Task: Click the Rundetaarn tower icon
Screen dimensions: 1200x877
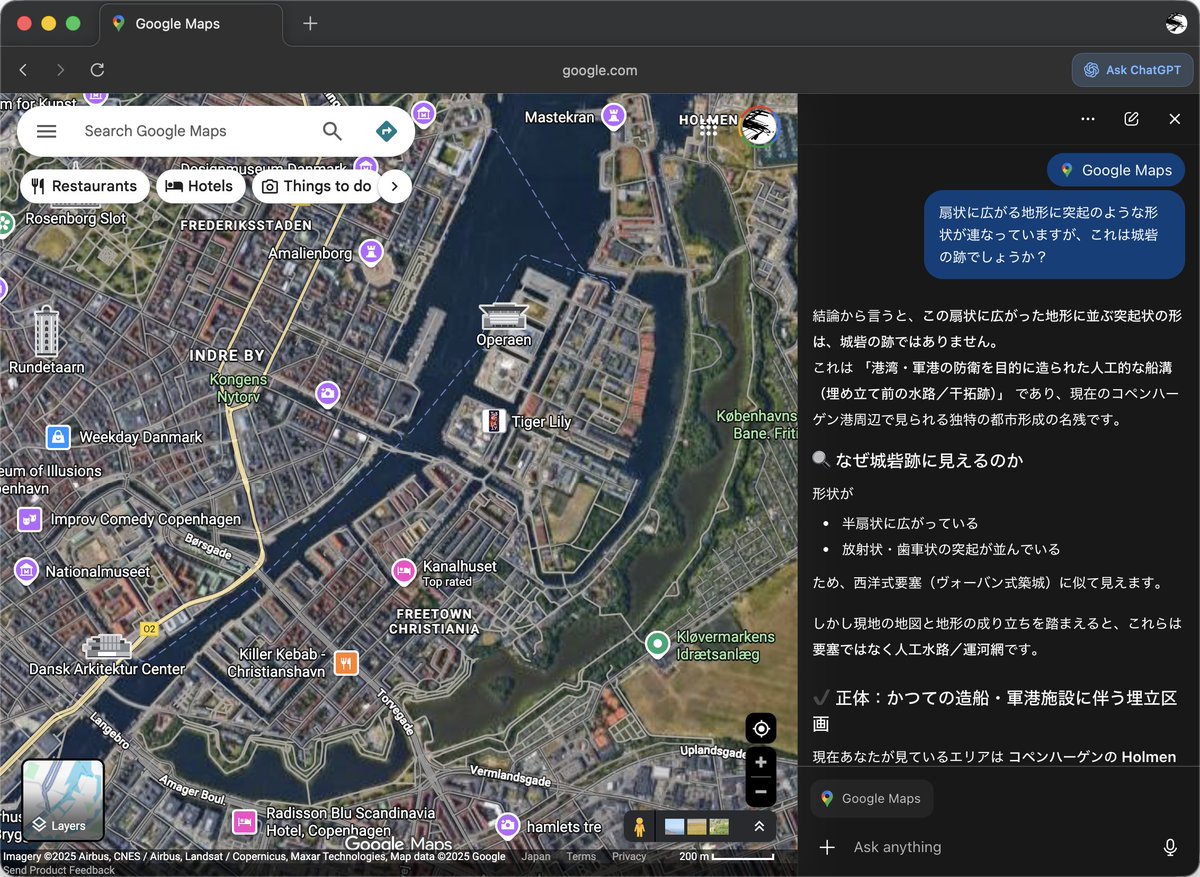Action: click(x=46, y=332)
